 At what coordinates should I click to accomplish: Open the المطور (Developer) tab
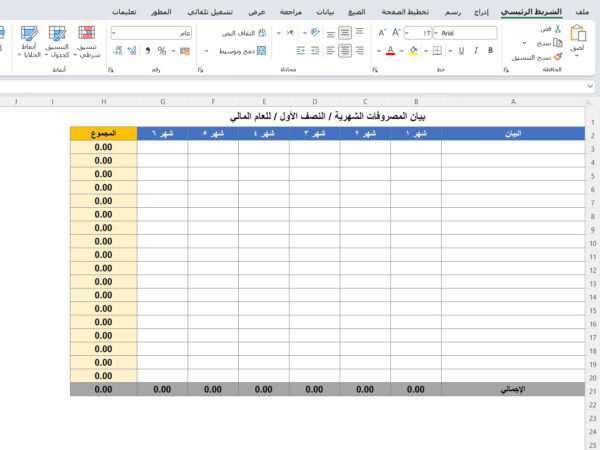coord(161,12)
